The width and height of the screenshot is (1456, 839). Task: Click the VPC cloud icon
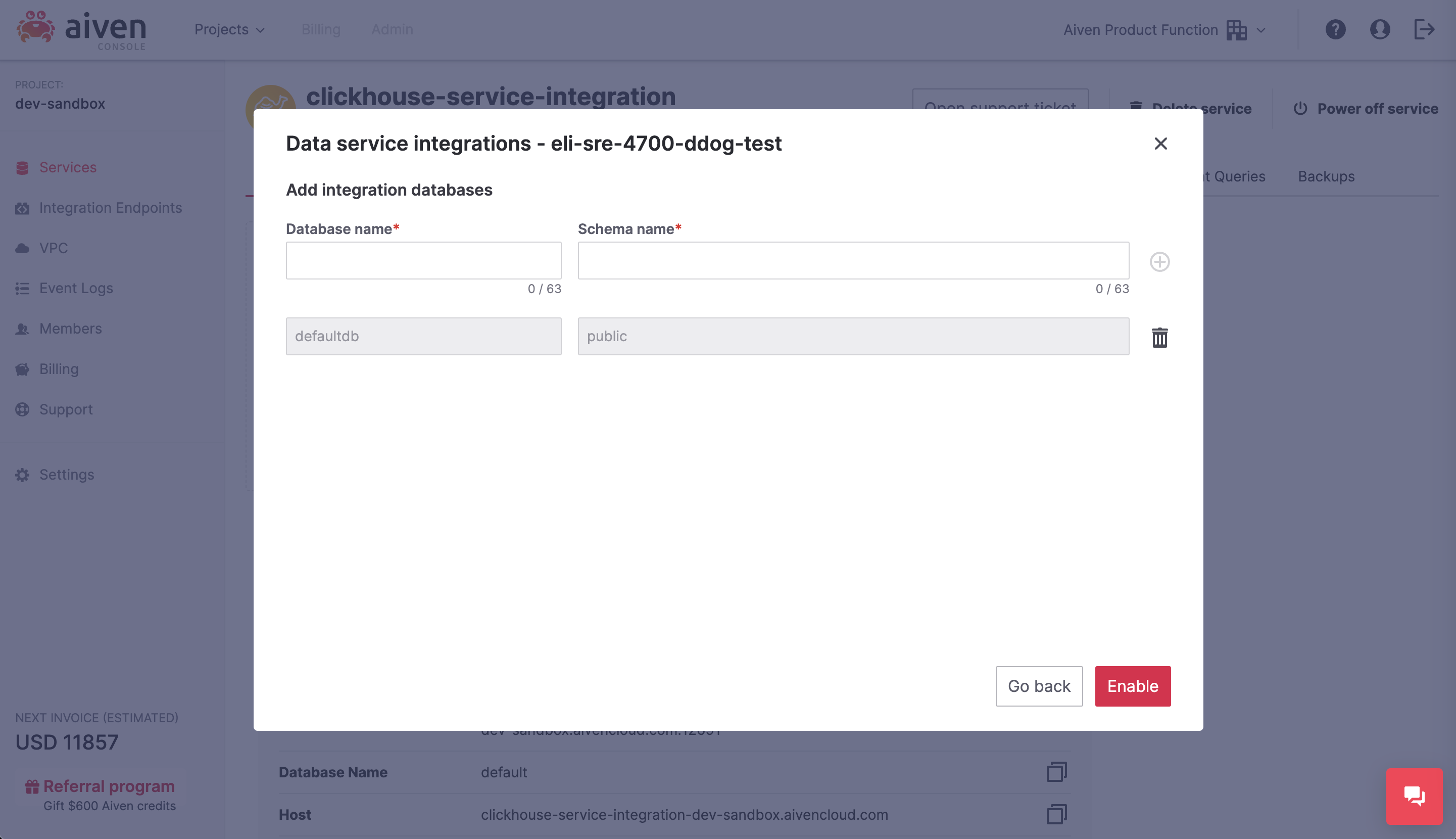click(22, 248)
